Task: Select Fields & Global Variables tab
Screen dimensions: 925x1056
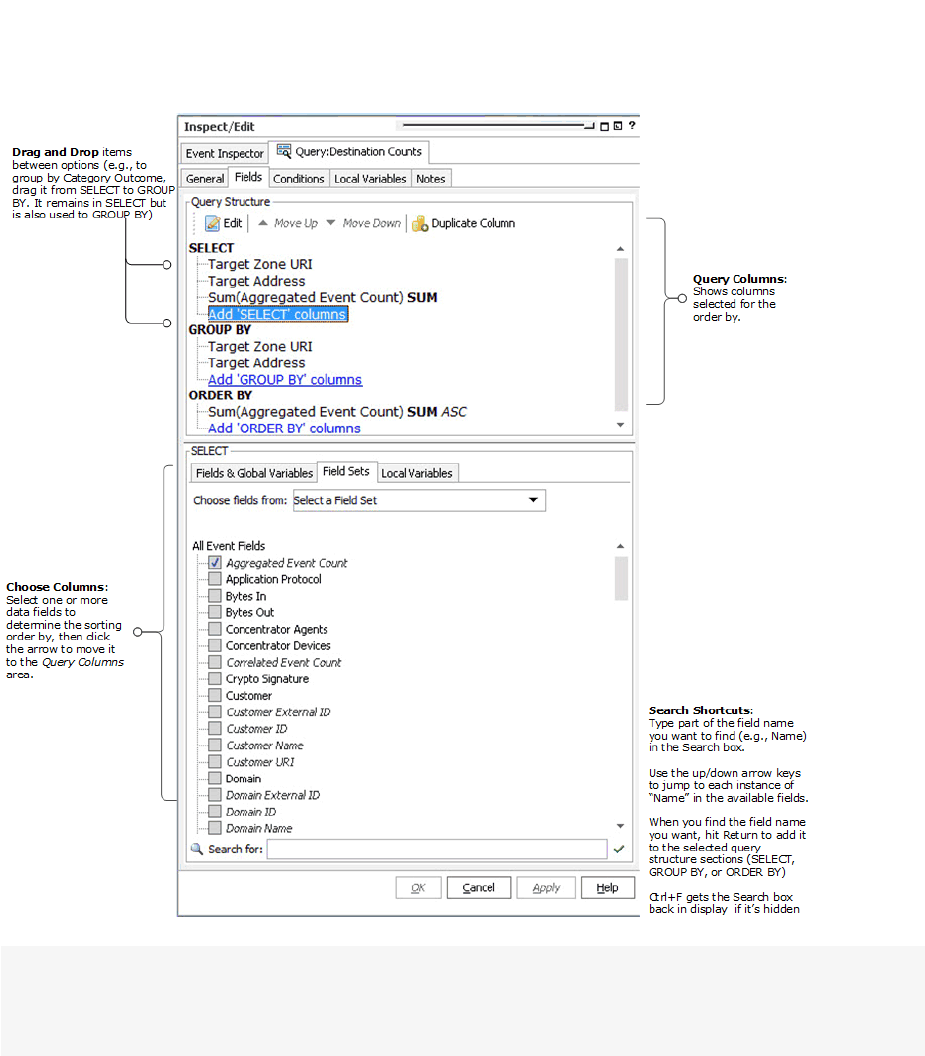Action: 254,473
